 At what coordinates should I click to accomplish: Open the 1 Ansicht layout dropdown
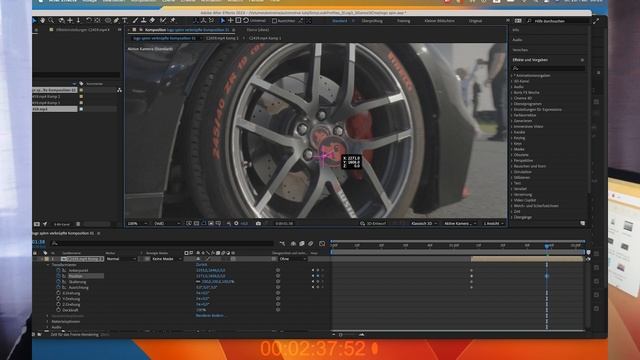pyautogui.click(x=494, y=223)
